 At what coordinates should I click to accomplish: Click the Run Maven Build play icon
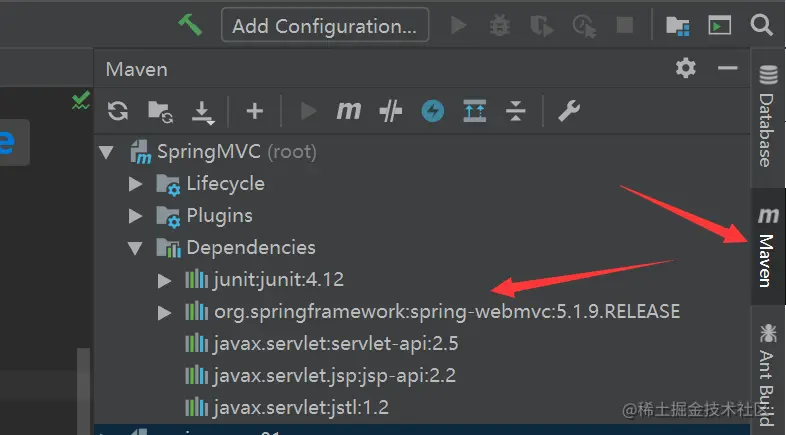point(308,111)
